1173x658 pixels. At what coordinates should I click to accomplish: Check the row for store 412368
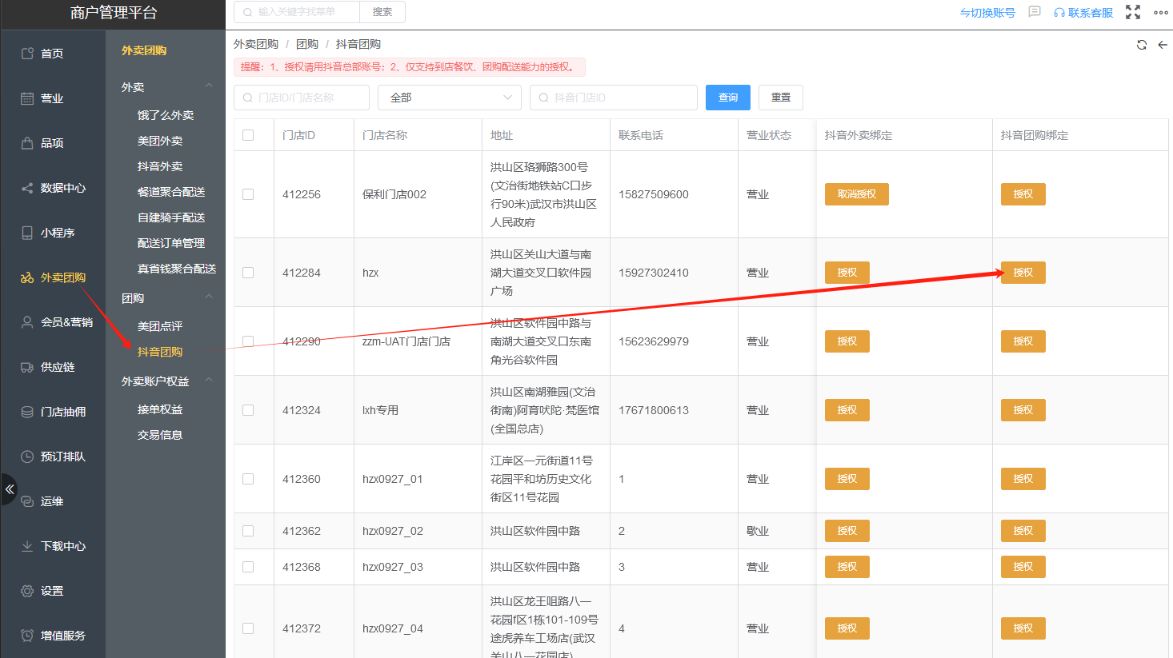click(x=248, y=567)
